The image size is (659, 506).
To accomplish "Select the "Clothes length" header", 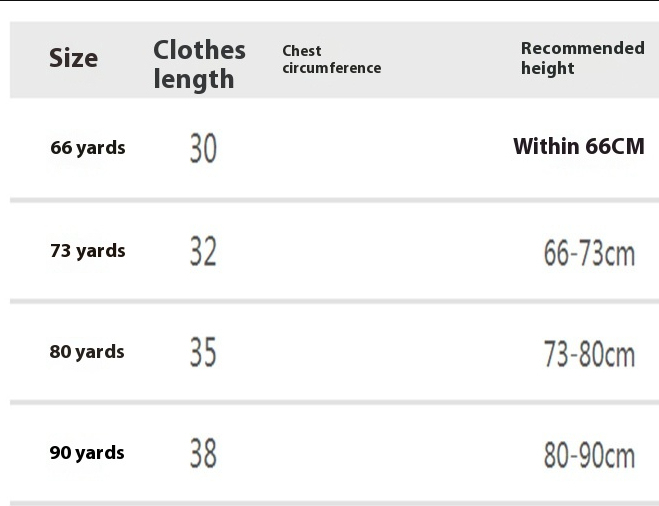I will pyautogui.click(x=199, y=64).
